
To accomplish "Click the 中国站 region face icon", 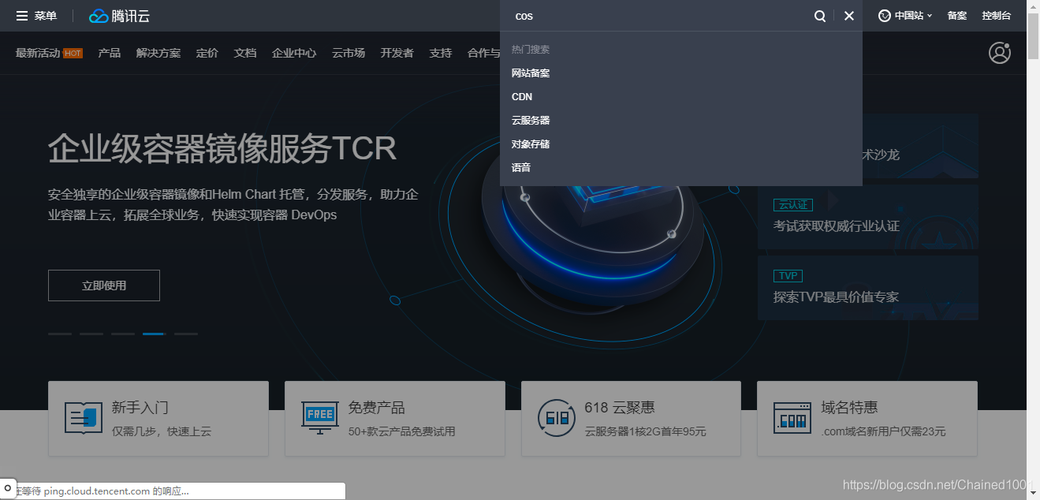I will pyautogui.click(x=884, y=16).
